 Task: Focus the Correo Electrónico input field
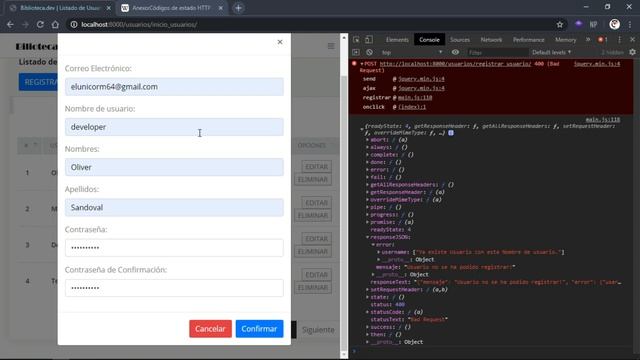(174, 87)
